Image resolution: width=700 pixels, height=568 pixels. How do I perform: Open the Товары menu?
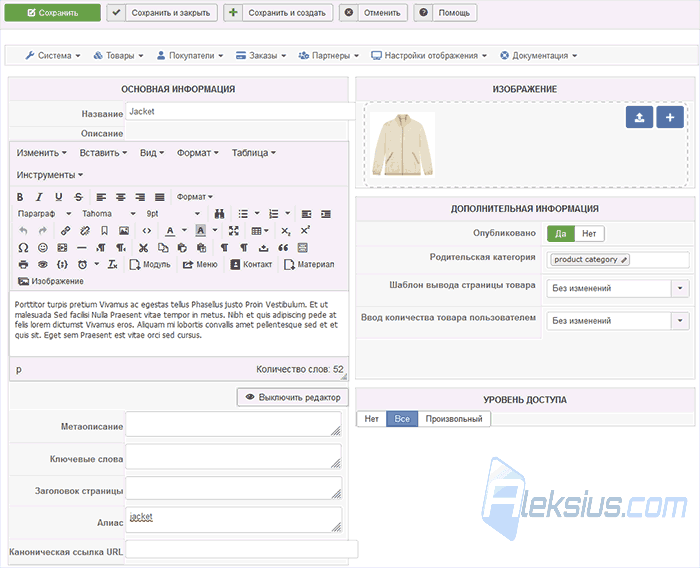pos(118,56)
